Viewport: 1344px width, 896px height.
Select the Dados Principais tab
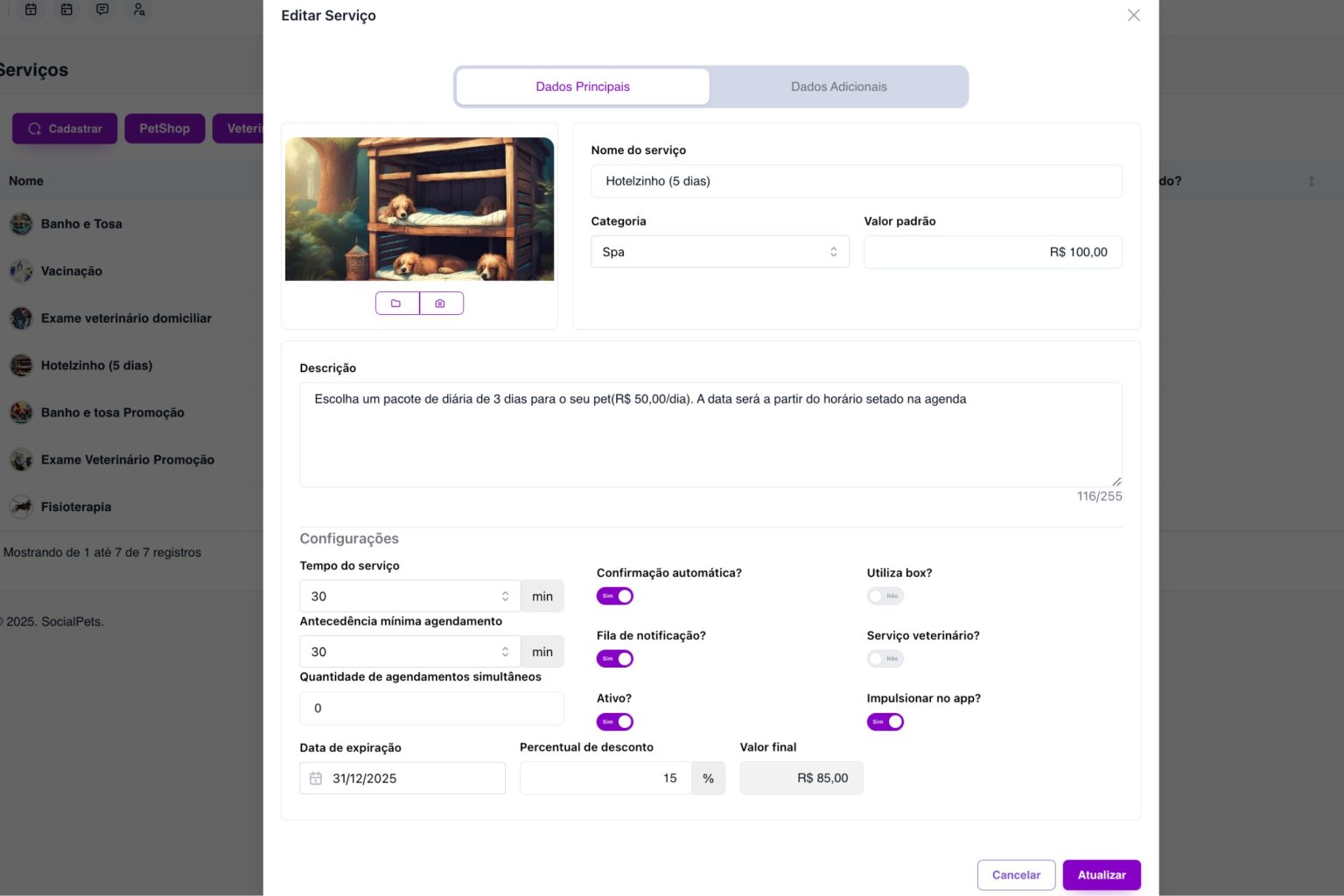583,87
